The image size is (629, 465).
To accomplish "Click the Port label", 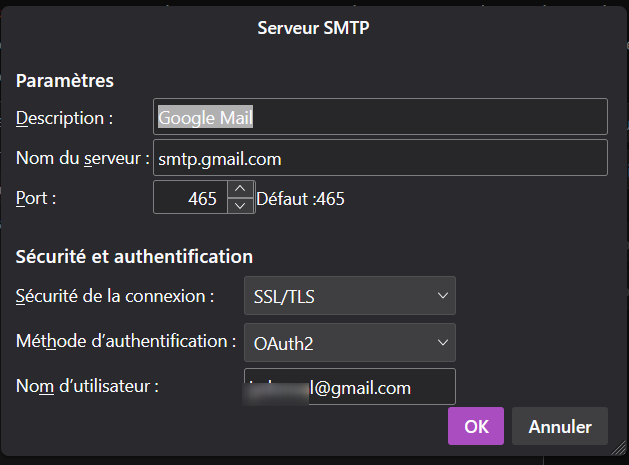I will click(x=36, y=199).
